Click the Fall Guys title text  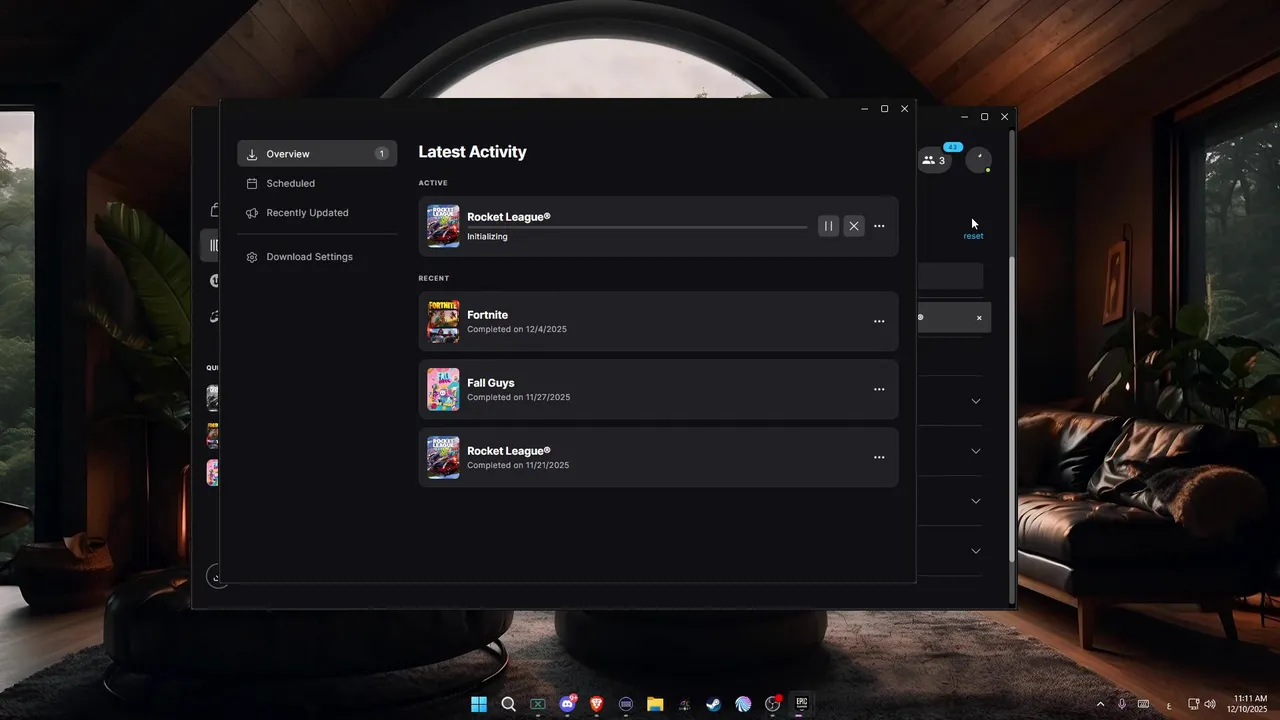[490, 383]
